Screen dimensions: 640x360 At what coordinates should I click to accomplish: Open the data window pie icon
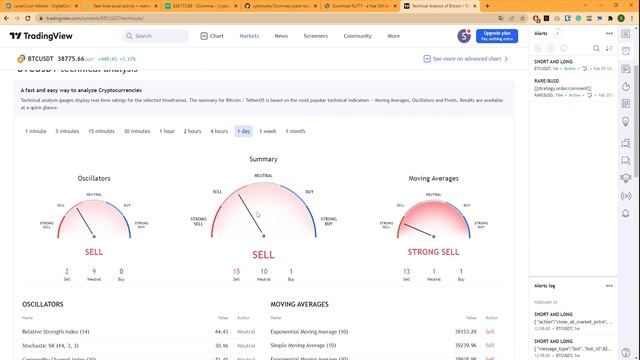pos(625,86)
